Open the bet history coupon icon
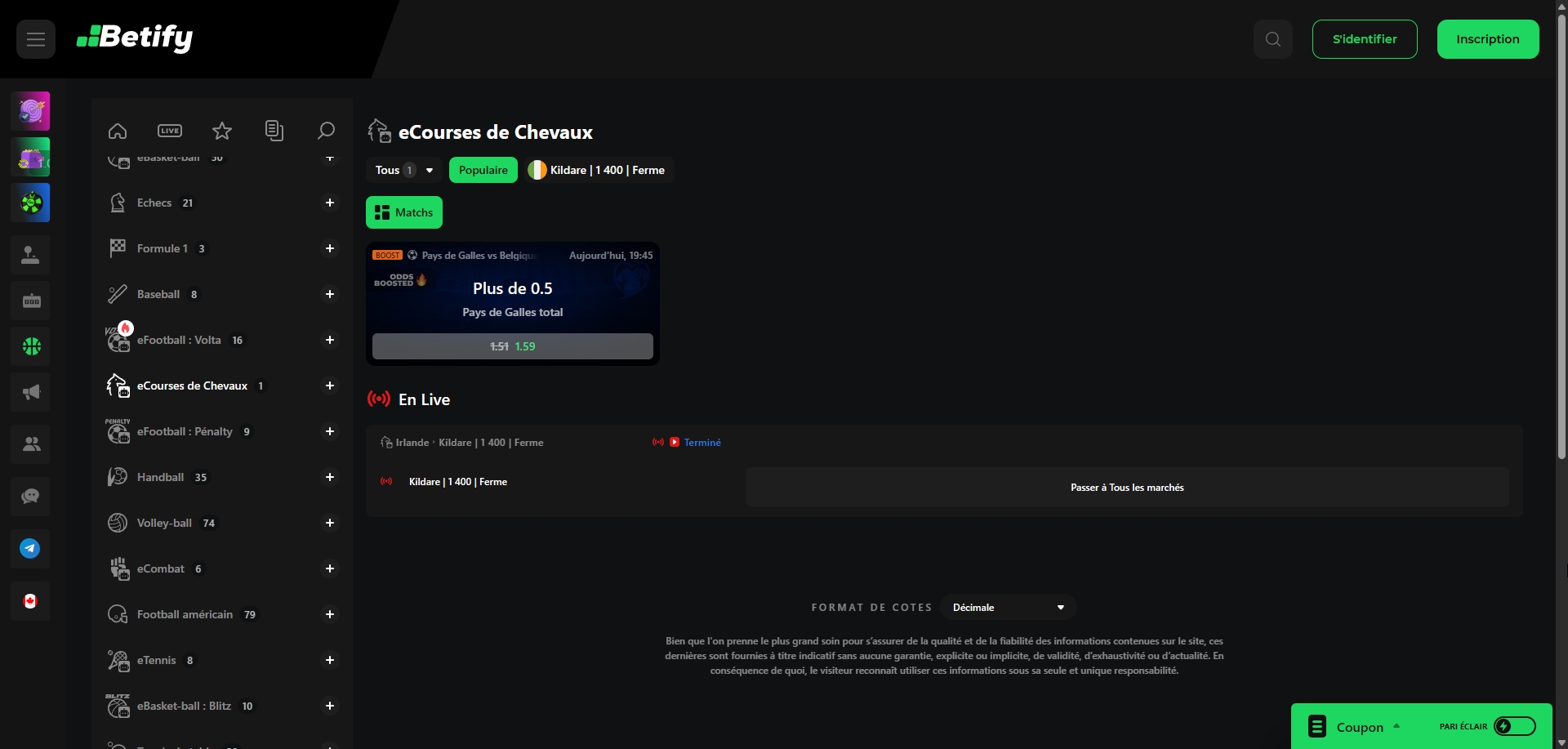Screen dimensions: 1568x749 (x=274, y=131)
